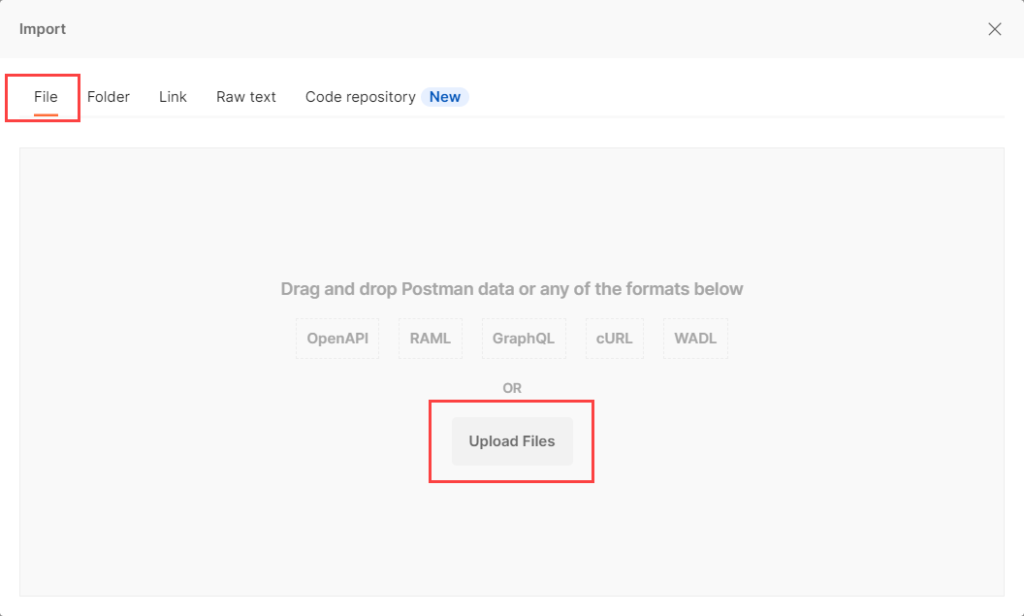Pick the GraphQL format option

tap(524, 338)
